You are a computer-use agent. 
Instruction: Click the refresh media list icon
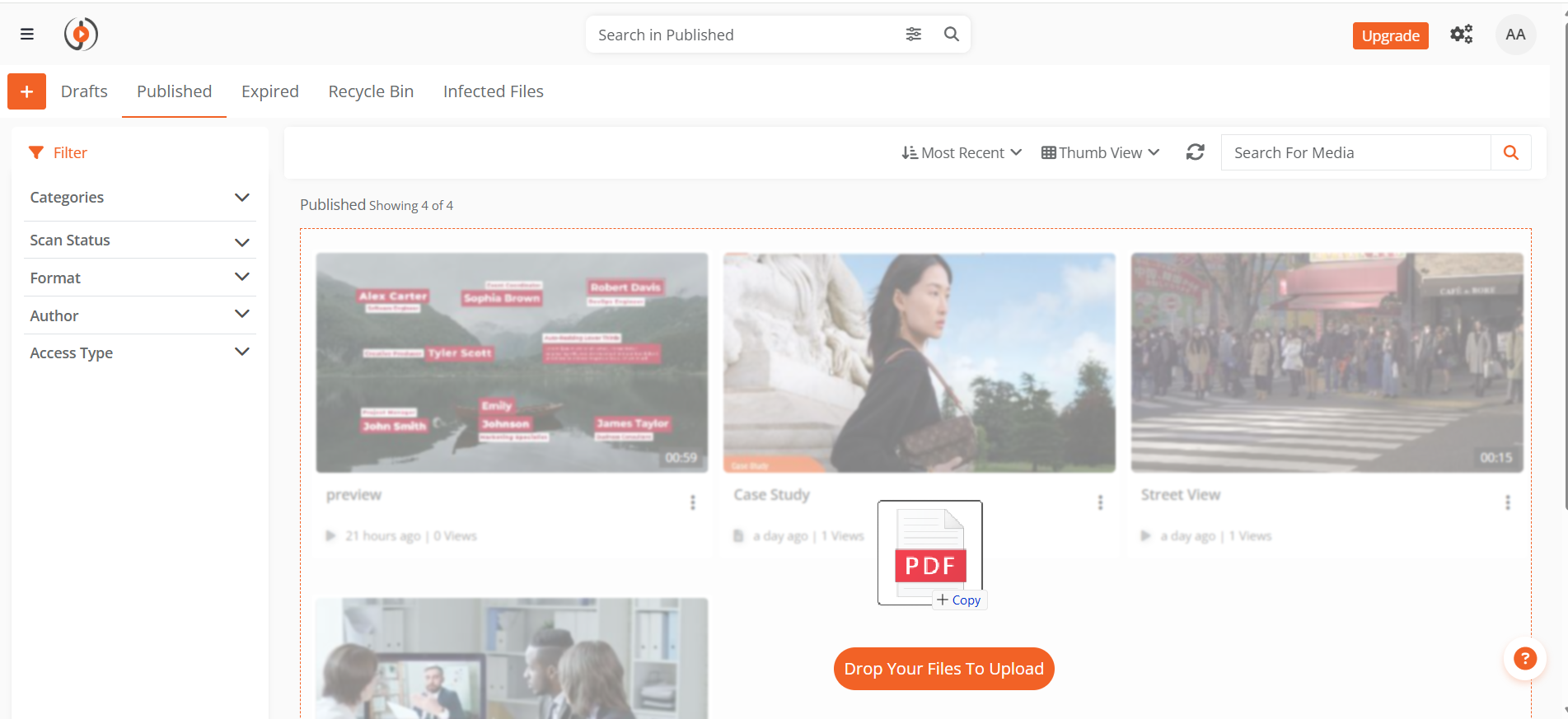1195,152
